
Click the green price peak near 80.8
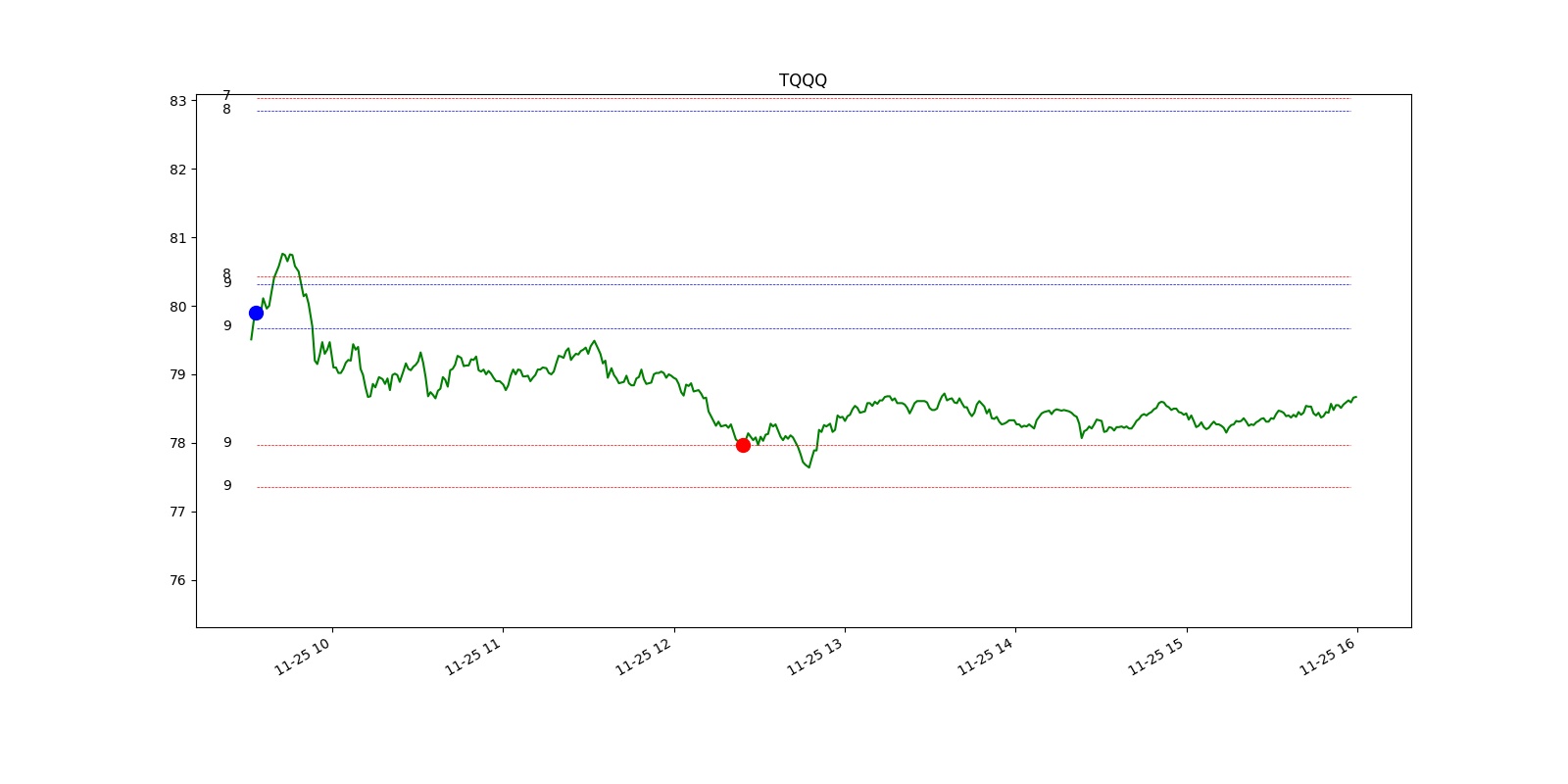(283, 254)
